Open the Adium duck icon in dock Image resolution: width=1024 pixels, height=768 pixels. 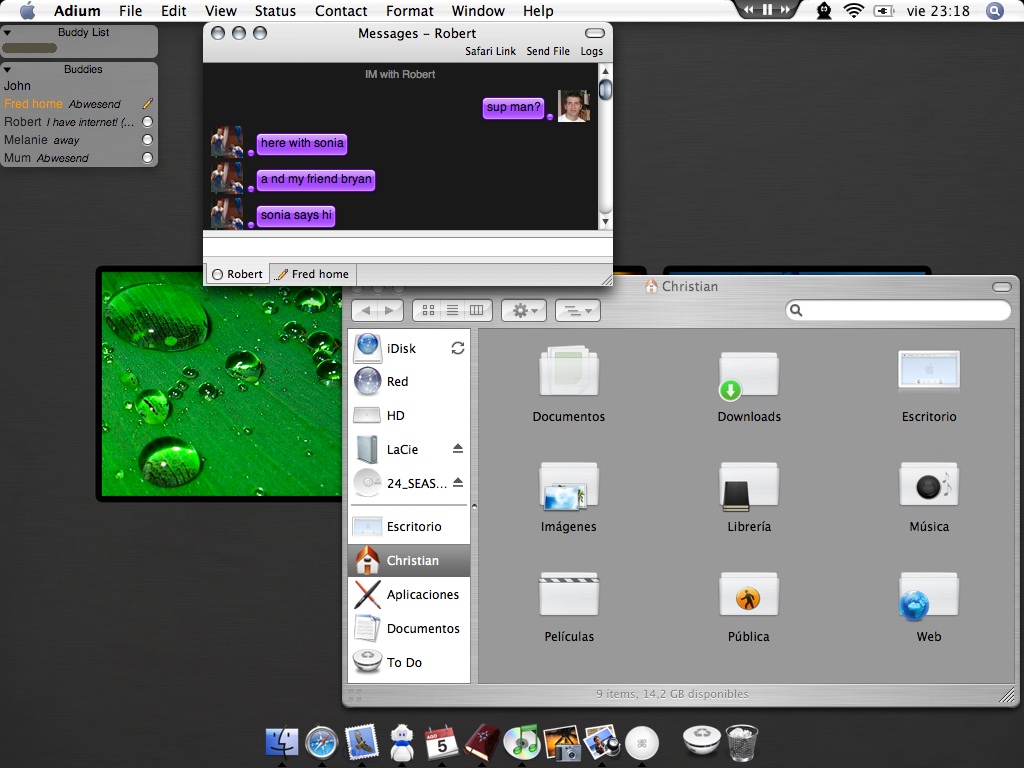click(x=401, y=743)
